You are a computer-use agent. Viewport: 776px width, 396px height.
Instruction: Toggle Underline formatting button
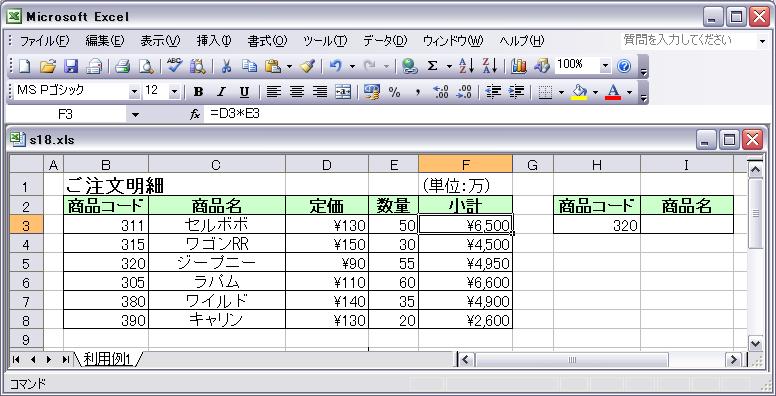(244, 92)
